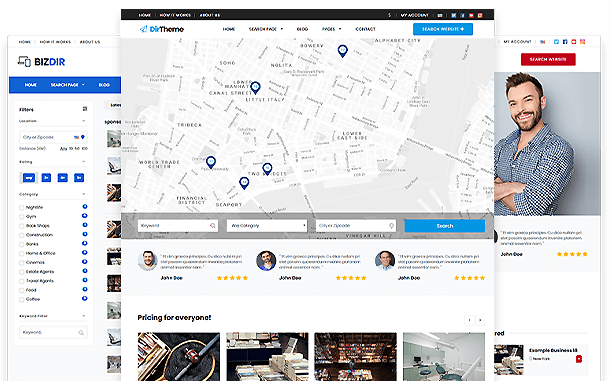Open Instagram icon in right red-theme window

tap(582, 41)
